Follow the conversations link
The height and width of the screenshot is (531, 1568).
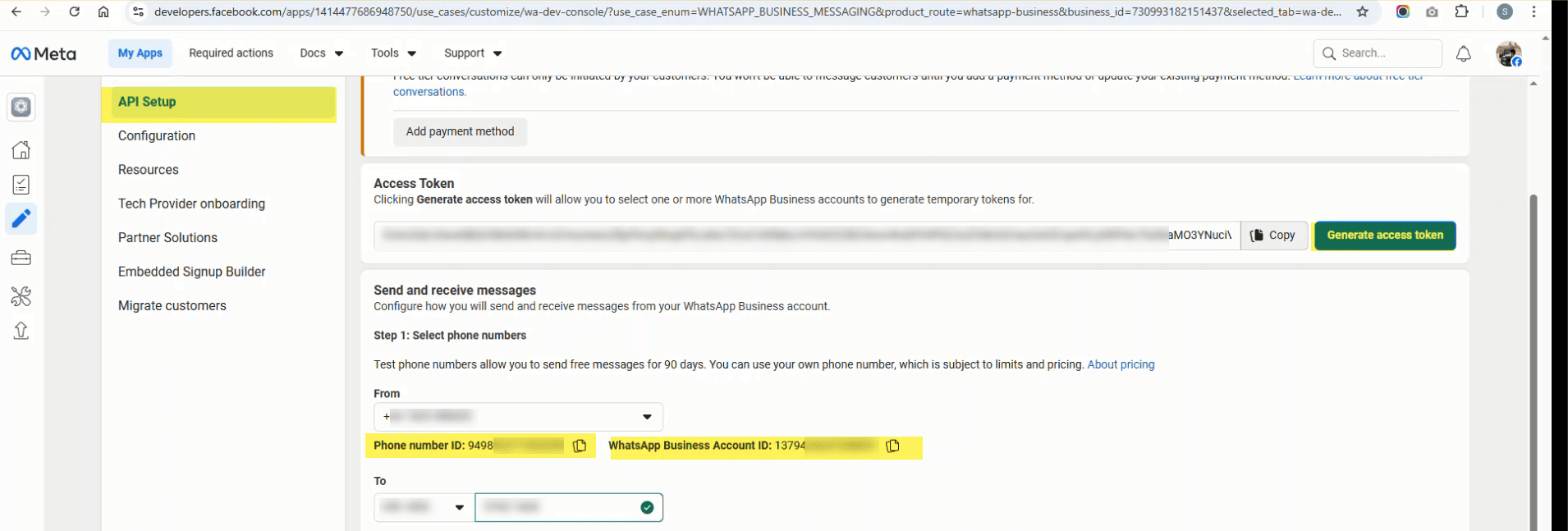pos(429,92)
